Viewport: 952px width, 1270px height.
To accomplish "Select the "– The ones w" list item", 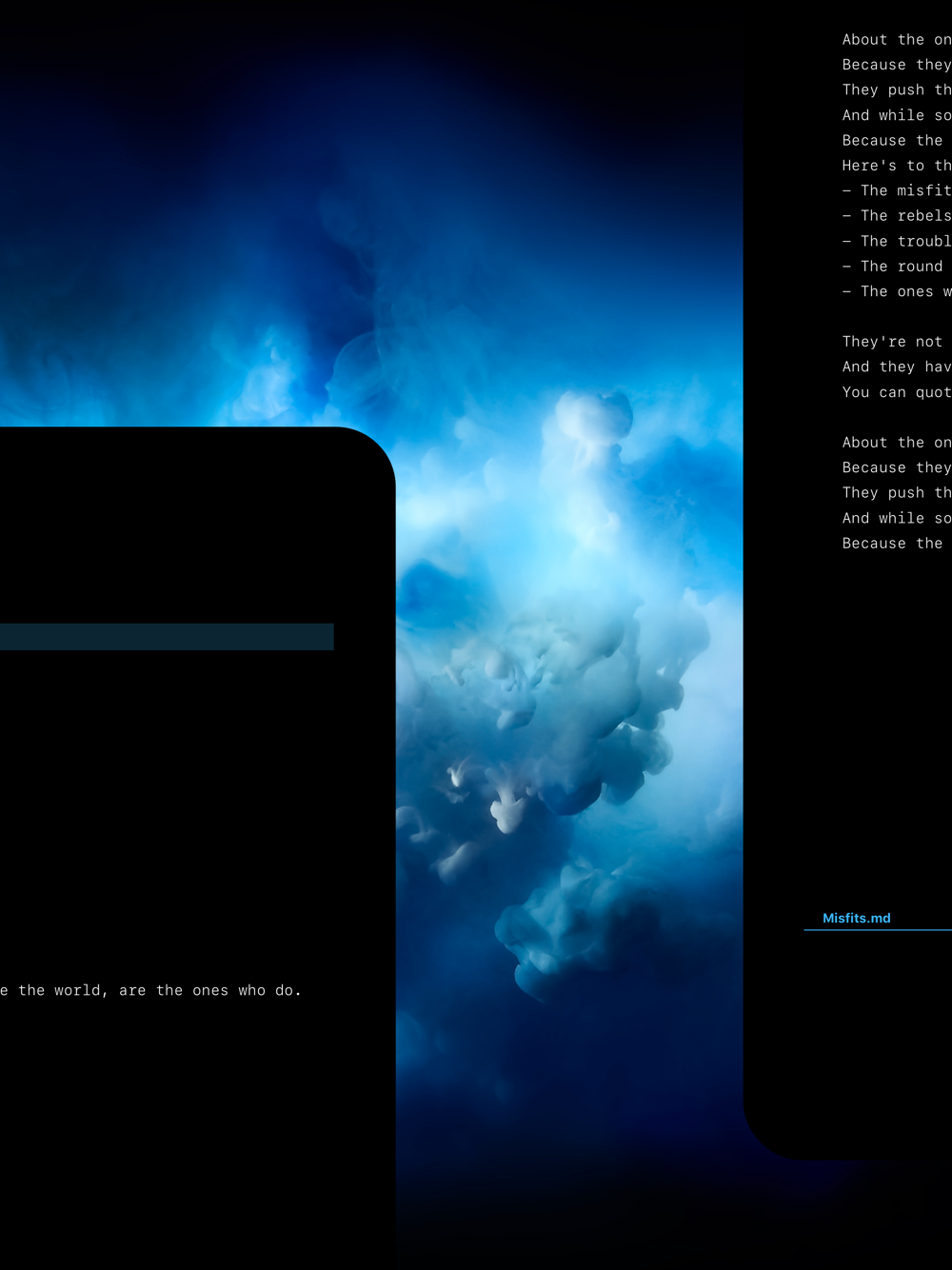I will point(896,291).
